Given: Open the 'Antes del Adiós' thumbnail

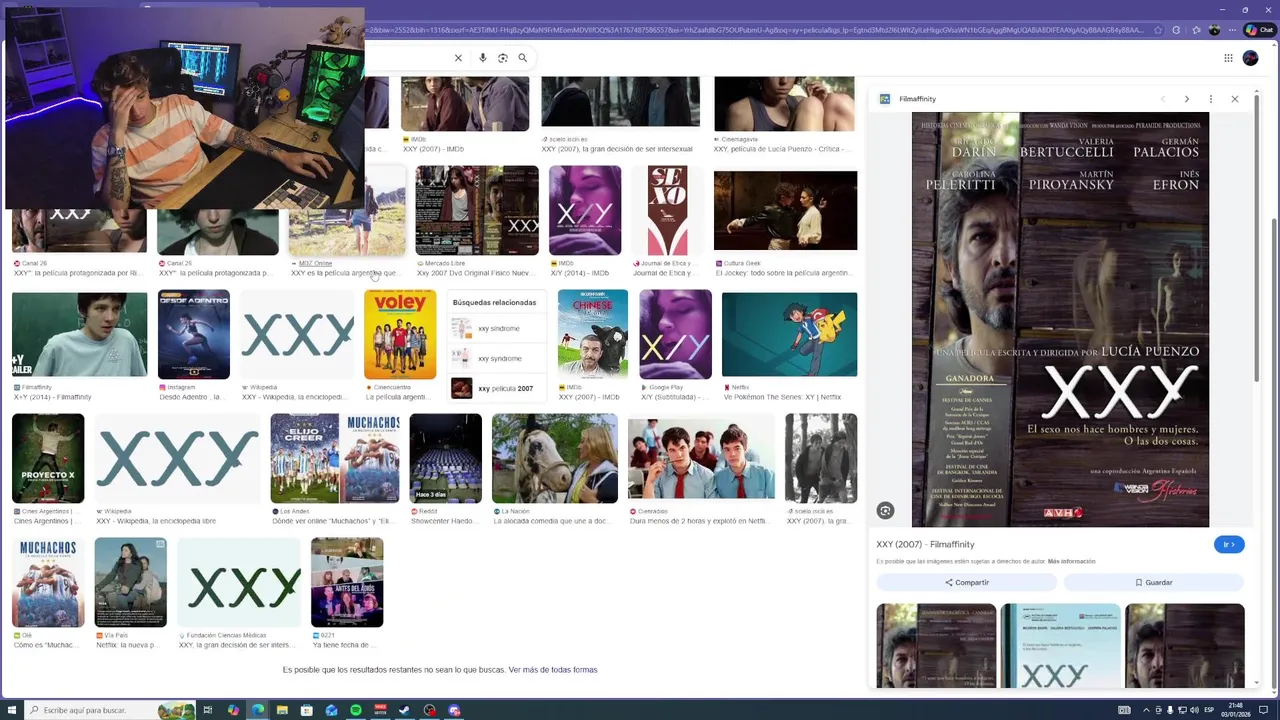Looking at the screenshot, I should (x=347, y=582).
